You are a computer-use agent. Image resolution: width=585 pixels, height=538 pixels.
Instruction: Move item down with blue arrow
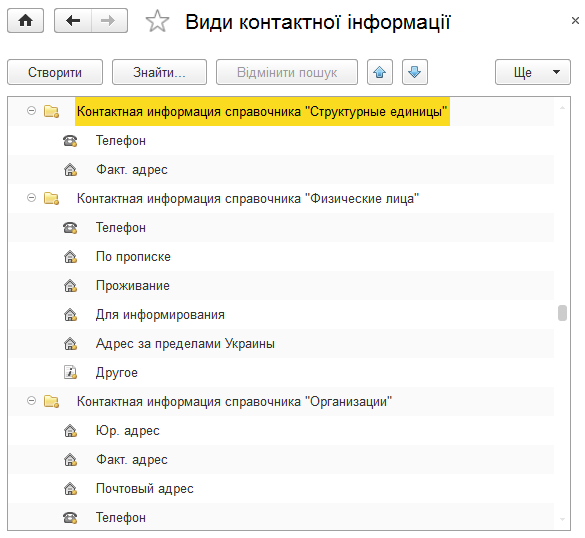coord(414,72)
